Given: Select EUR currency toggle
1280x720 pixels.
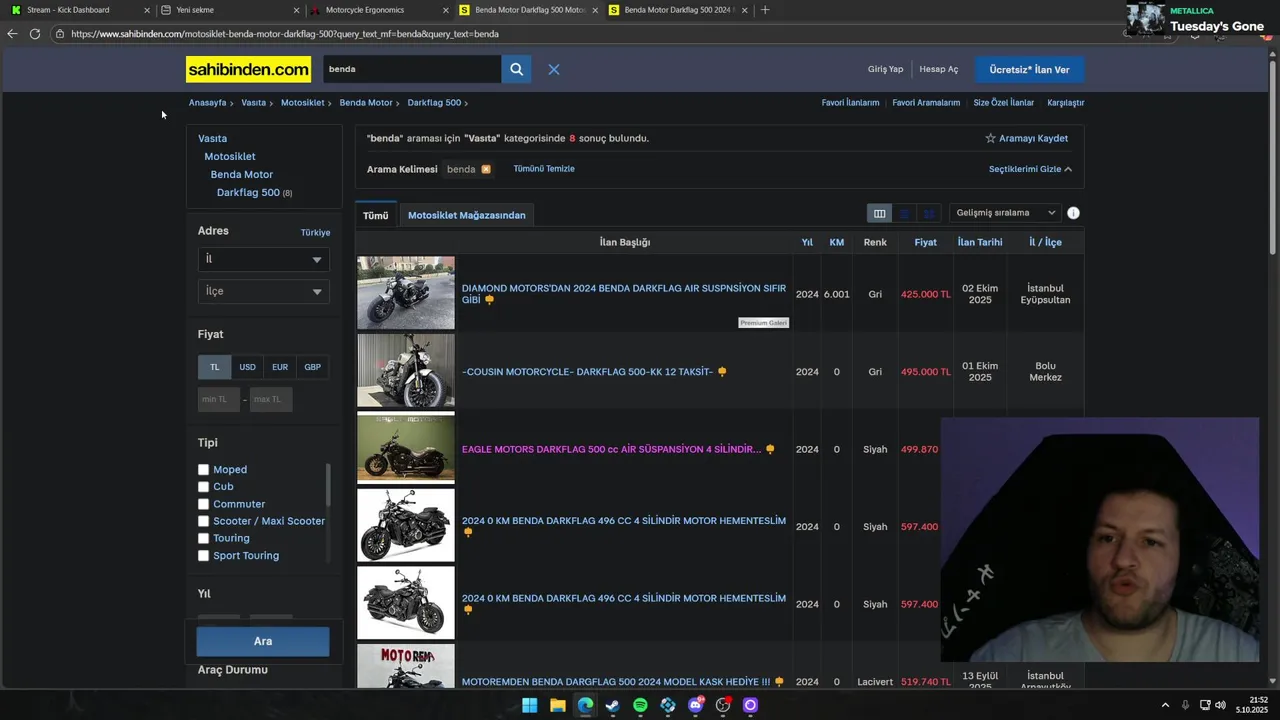Looking at the screenshot, I should 280,367.
